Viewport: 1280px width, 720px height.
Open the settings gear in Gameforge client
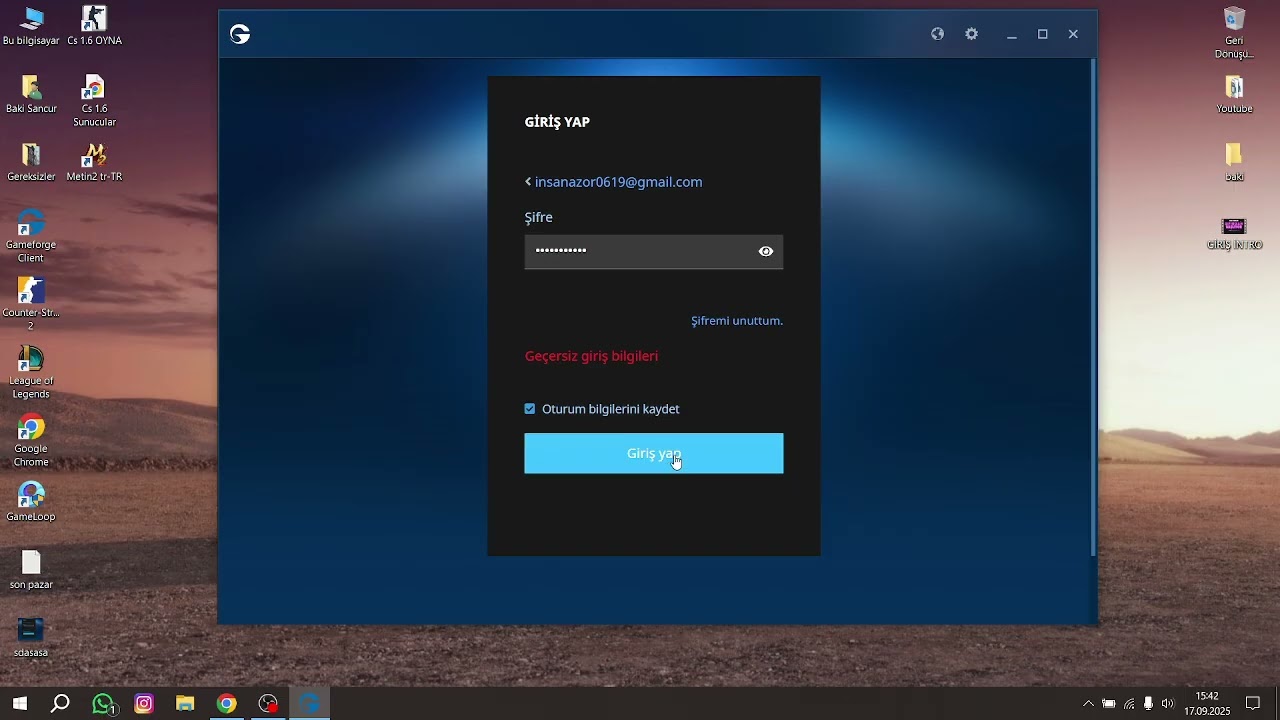tap(972, 34)
